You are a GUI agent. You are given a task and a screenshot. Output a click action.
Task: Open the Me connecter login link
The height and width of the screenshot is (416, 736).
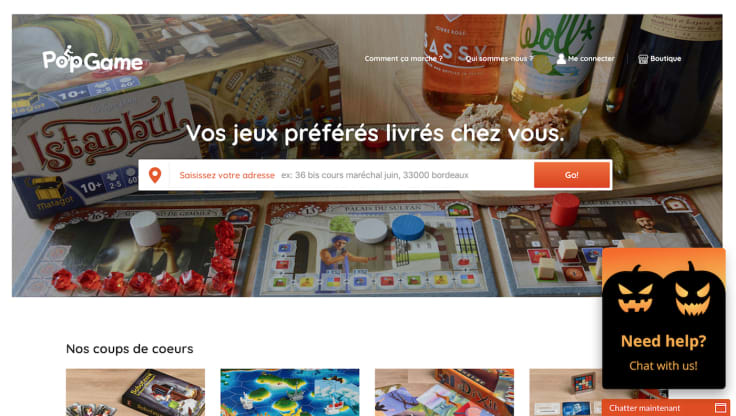[x=591, y=59]
